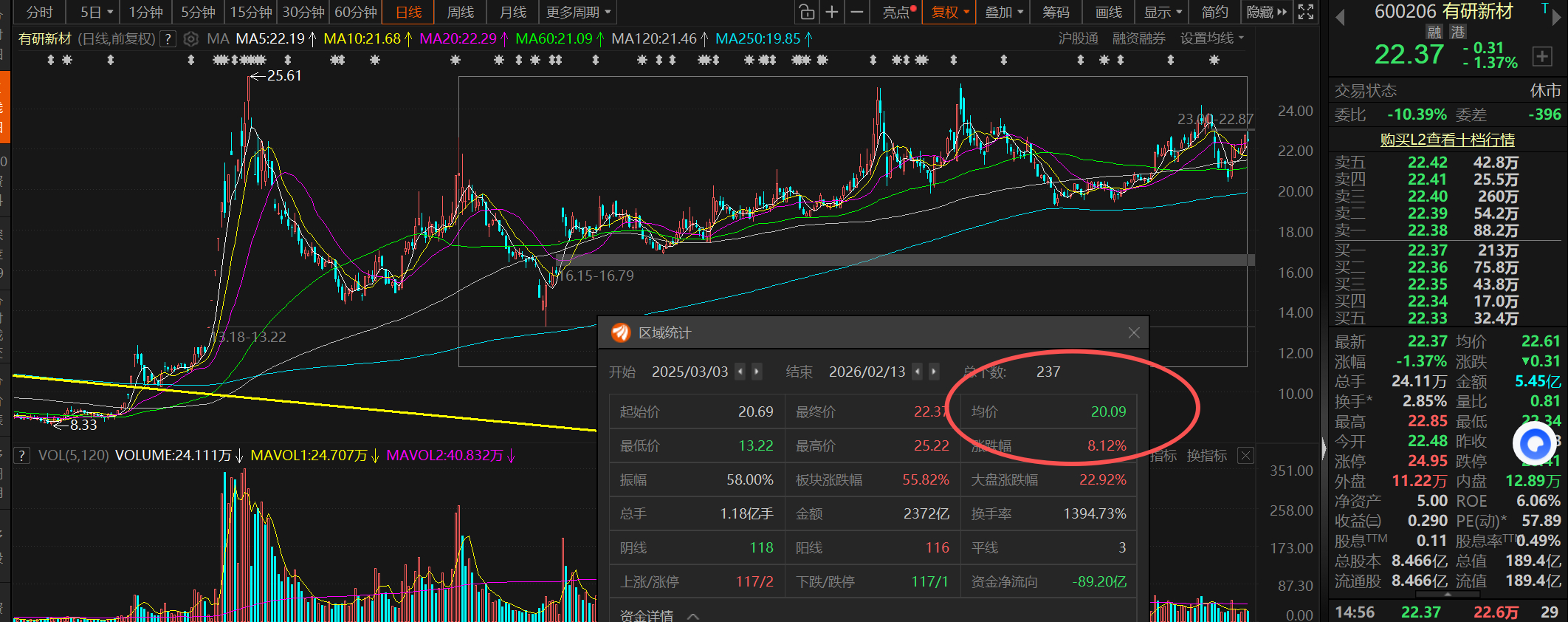The image size is (1568, 622).
Task: Click 融资融券 link
Action: pos(1139,38)
